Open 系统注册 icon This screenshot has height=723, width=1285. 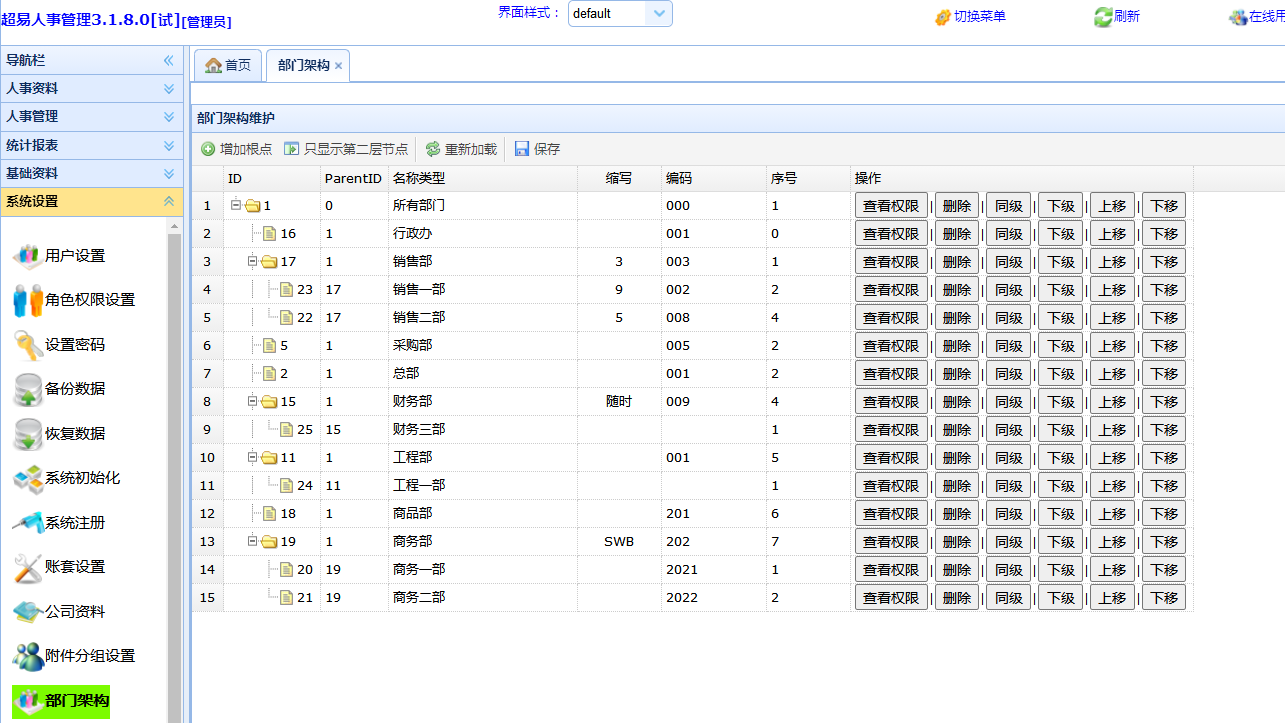click(27, 523)
